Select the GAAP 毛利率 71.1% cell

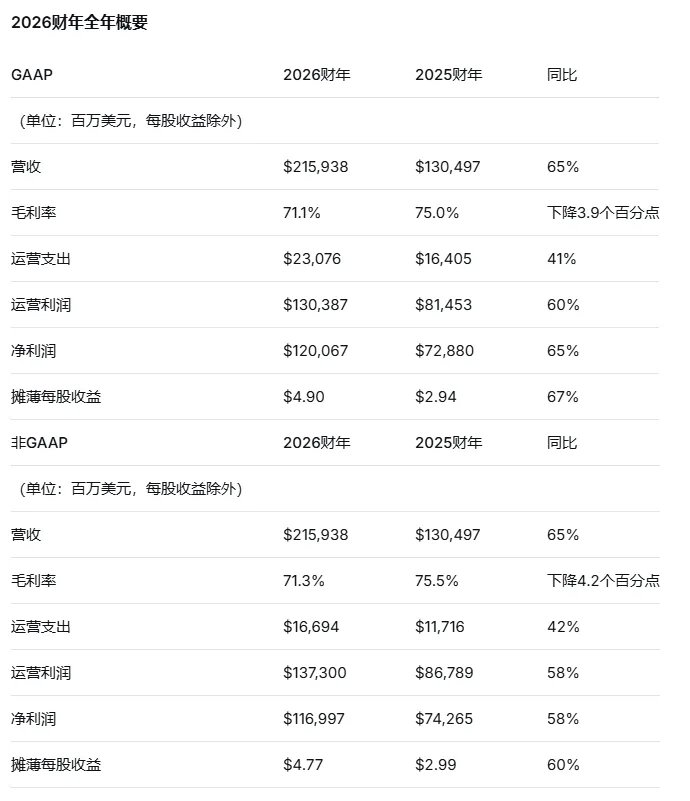pyautogui.click(x=301, y=213)
